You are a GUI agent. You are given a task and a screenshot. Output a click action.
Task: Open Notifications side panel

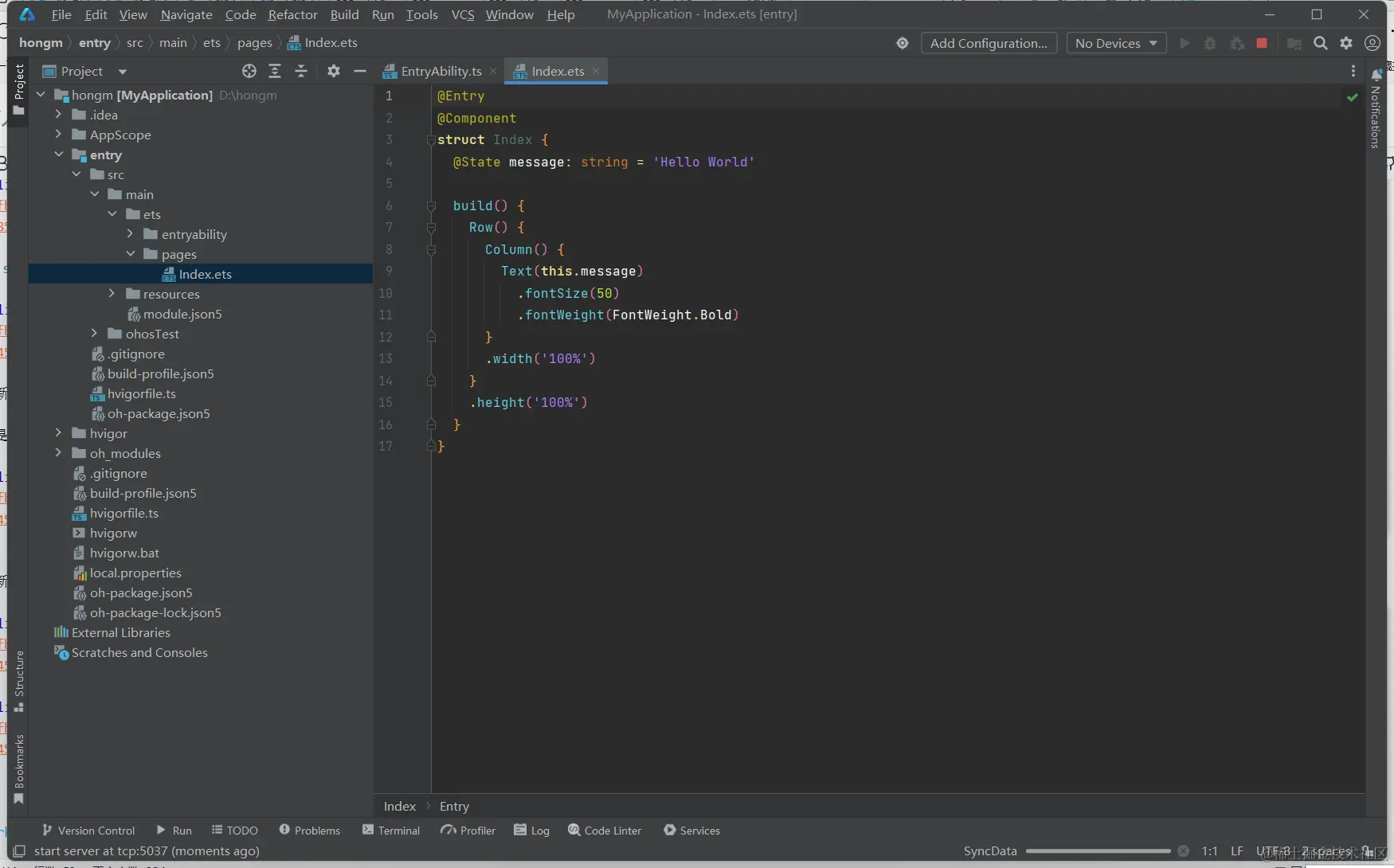coord(1376,108)
